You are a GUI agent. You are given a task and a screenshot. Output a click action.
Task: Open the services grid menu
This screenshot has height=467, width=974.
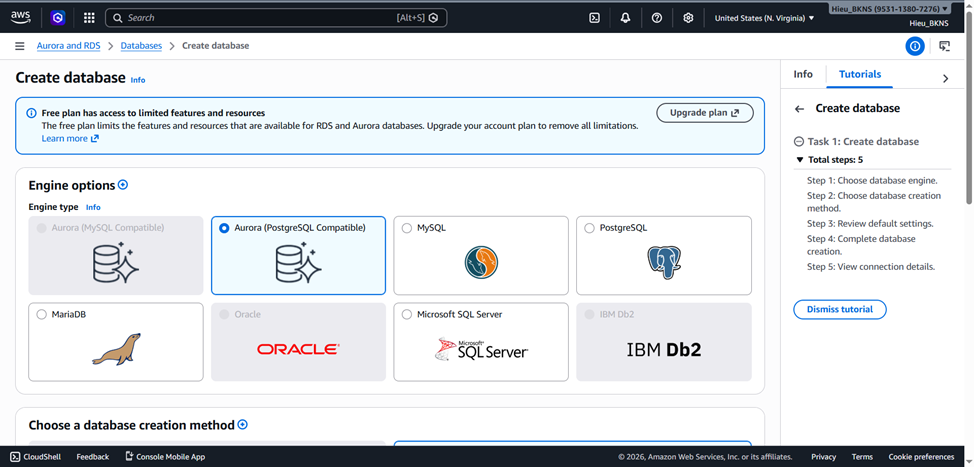(x=89, y=18)
